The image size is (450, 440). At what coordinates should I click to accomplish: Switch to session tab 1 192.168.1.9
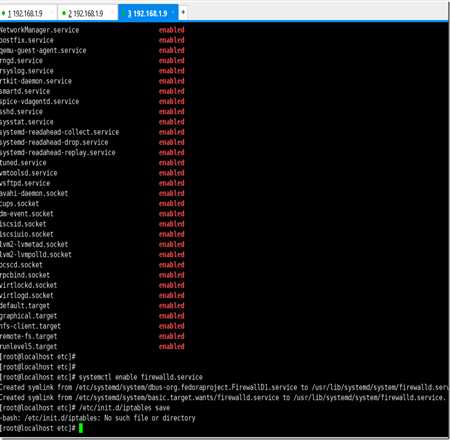(x=28, y=13)
